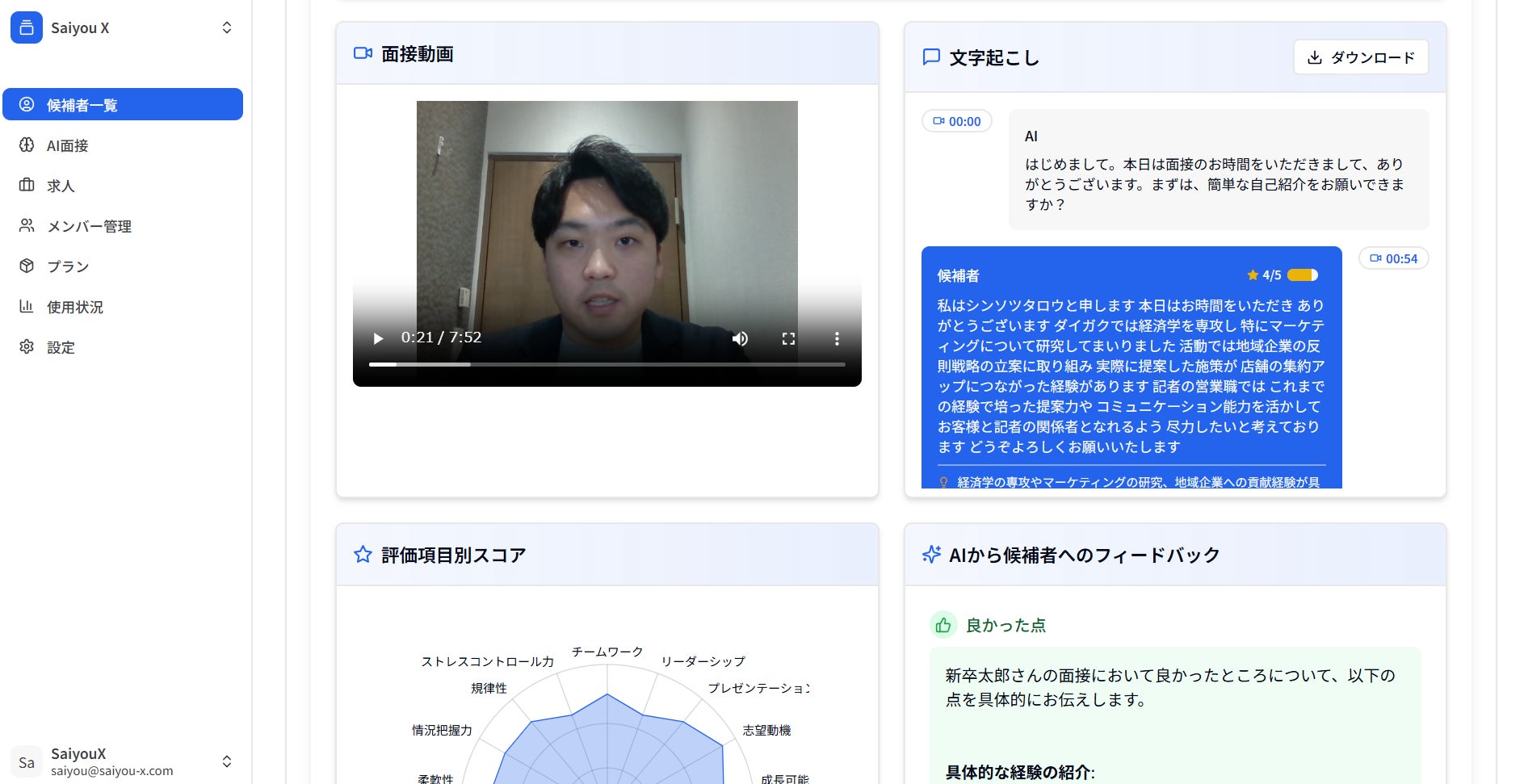1524x784 pixels.
Task: Open 候補者一覧 in the sidebar
Action: point(123,105)
